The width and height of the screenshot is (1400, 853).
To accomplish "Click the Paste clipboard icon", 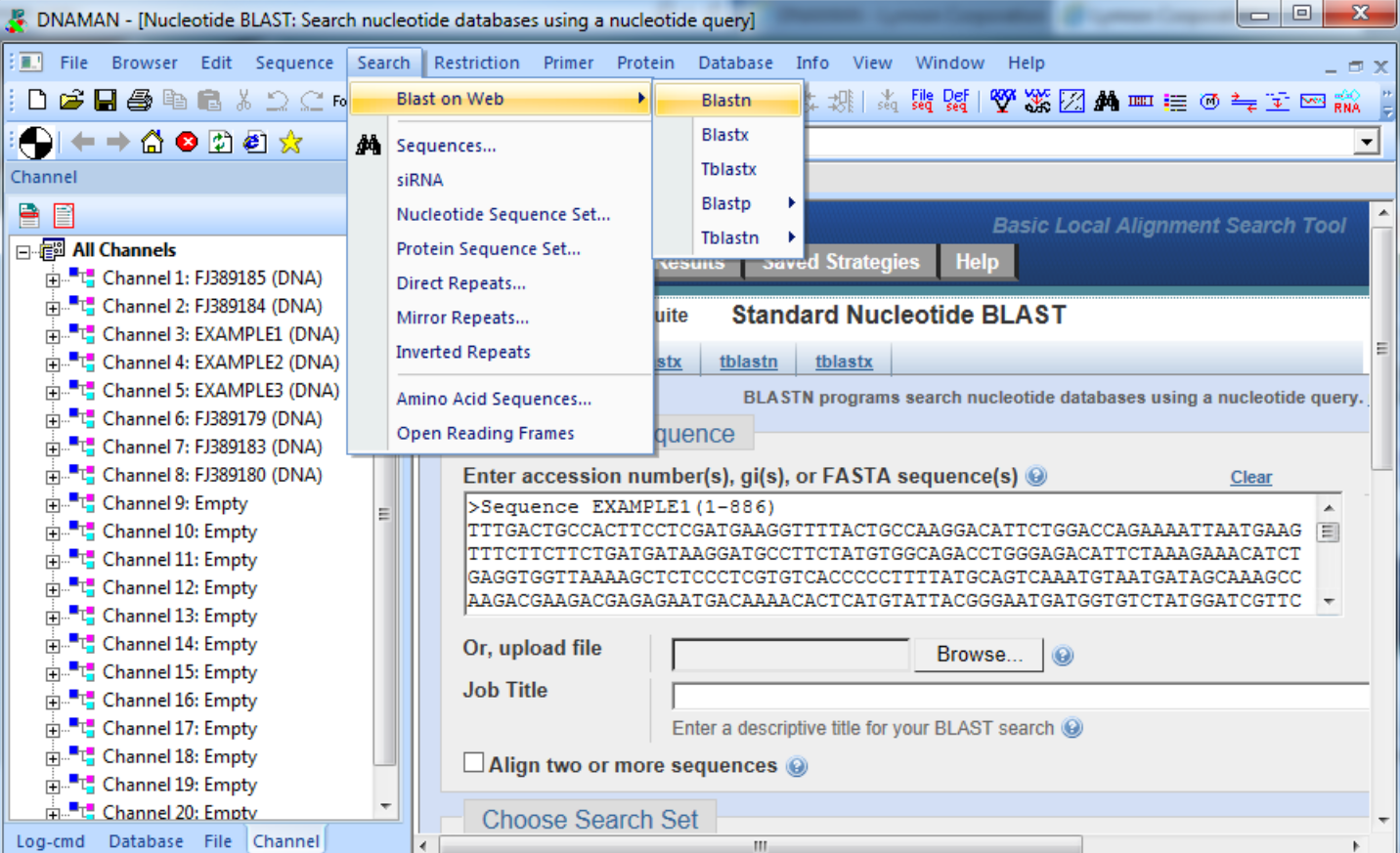I will pyautogui.click(x=209, y=101).
